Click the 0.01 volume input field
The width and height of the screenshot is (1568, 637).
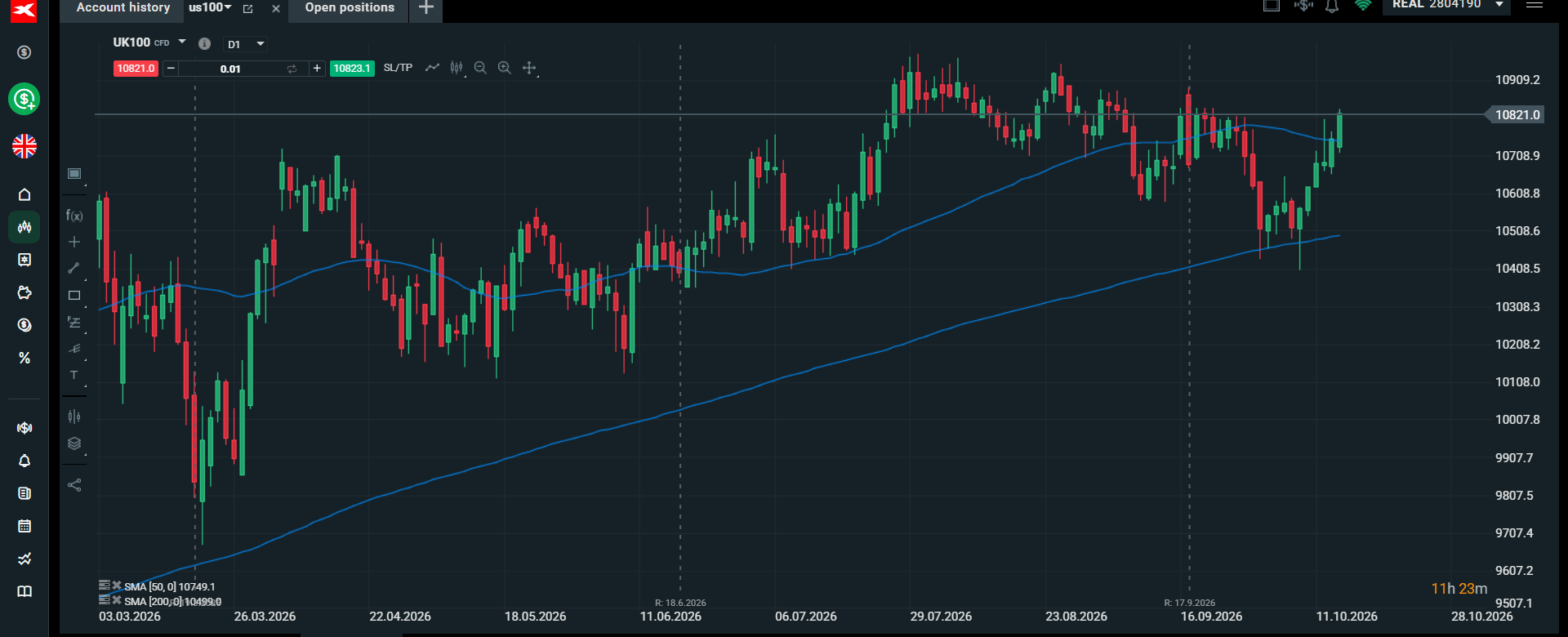click(230, 69)
